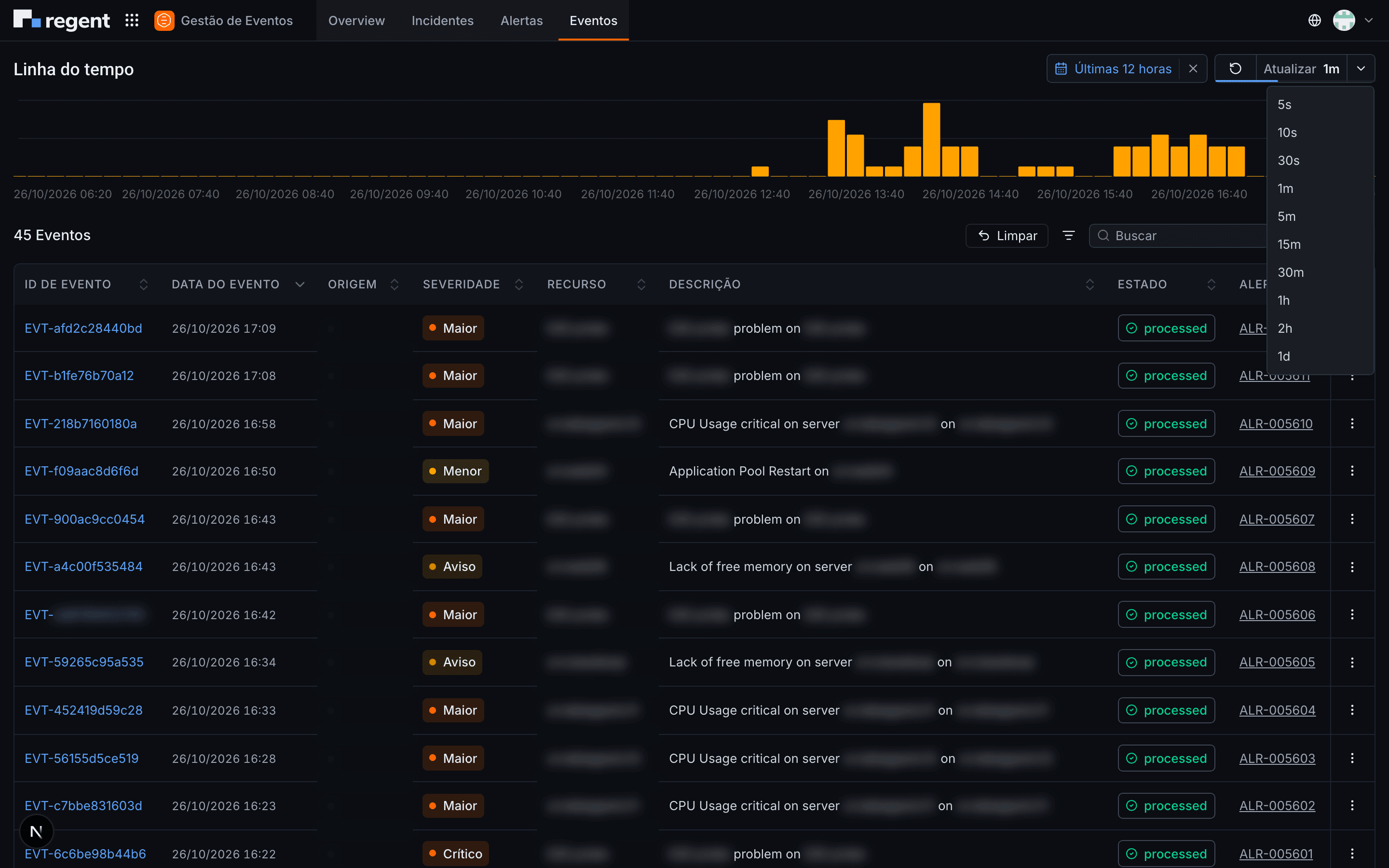Switch to the Incidentes tab
Image resolution: width=1389 pixels, height=868 pixels.
tap(443, 21)
